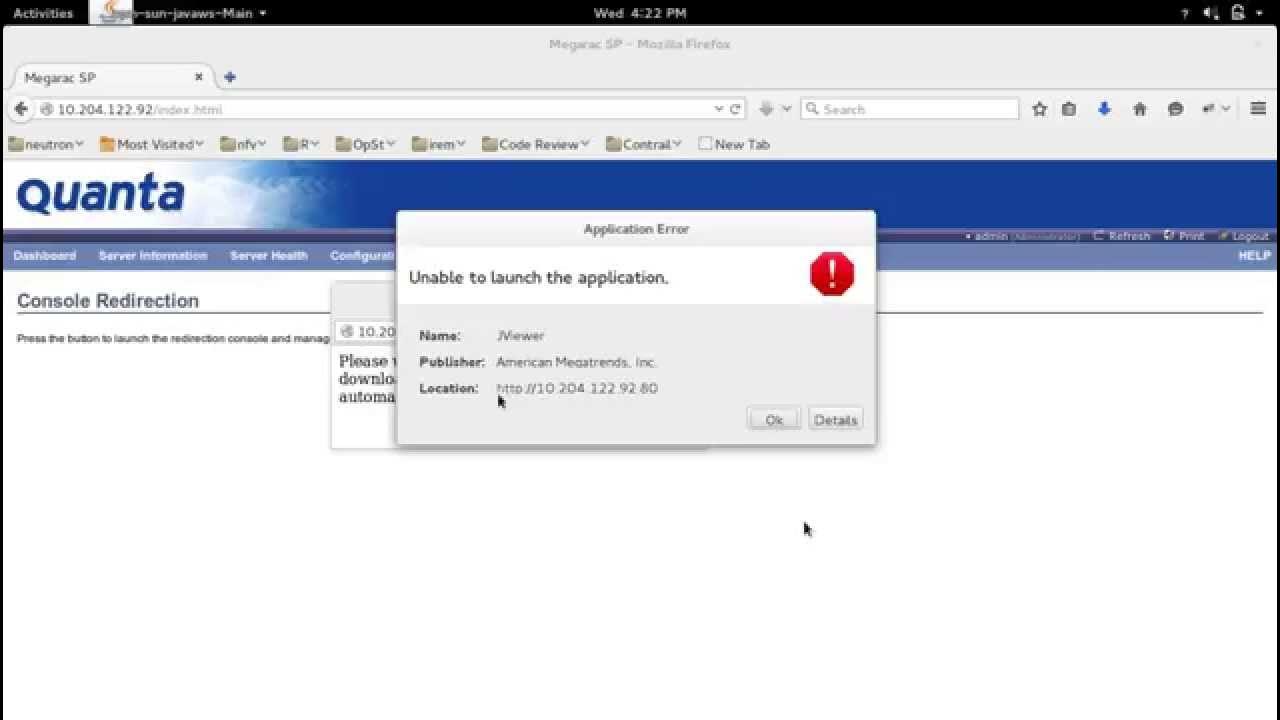
Task: Open the Firefox hamburger menu
Action: (1258, 109)
